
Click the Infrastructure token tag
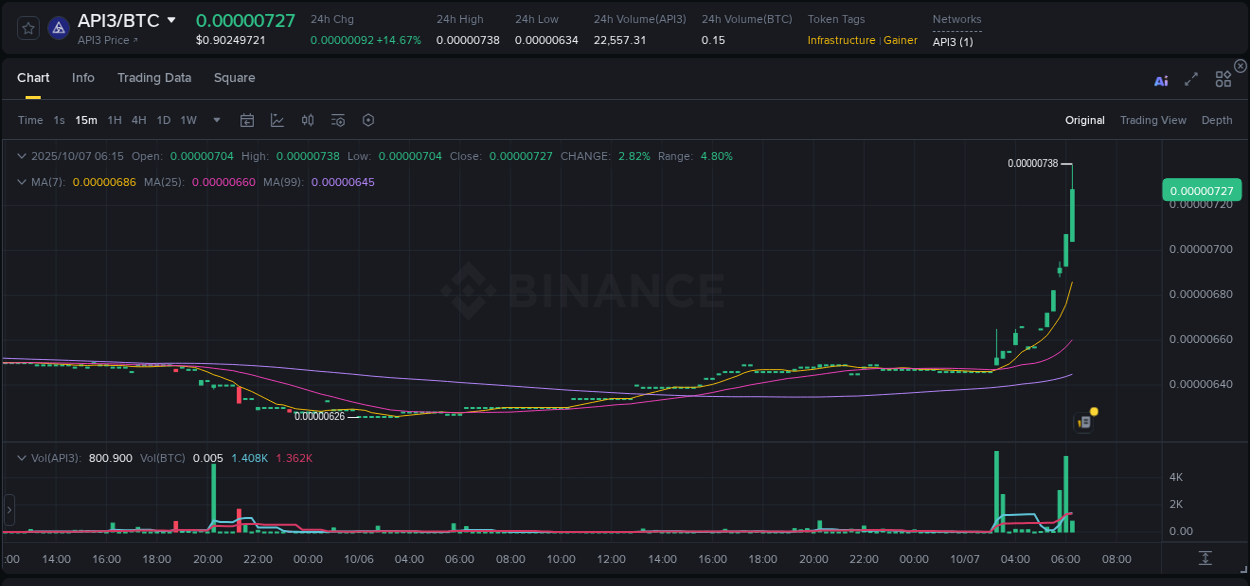pos(841,41)
